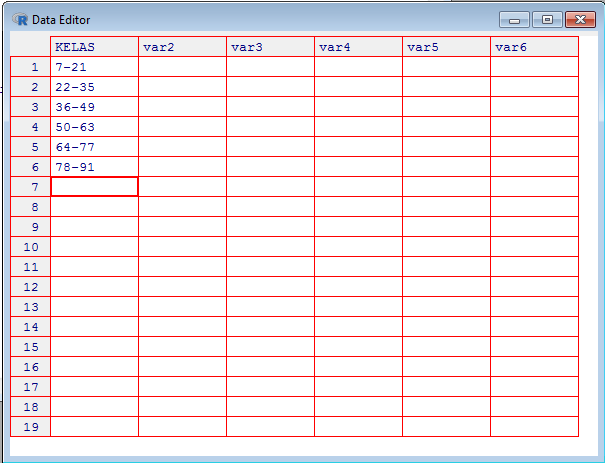Viewport: 605px width, 463px height.
Task: Click the var5 cell in row 4
Action: coord(446,127)
